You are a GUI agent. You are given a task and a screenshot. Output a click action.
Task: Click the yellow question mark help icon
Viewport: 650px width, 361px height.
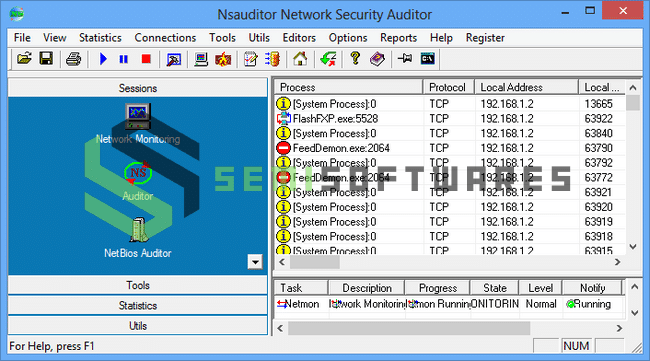coord(355,58)
